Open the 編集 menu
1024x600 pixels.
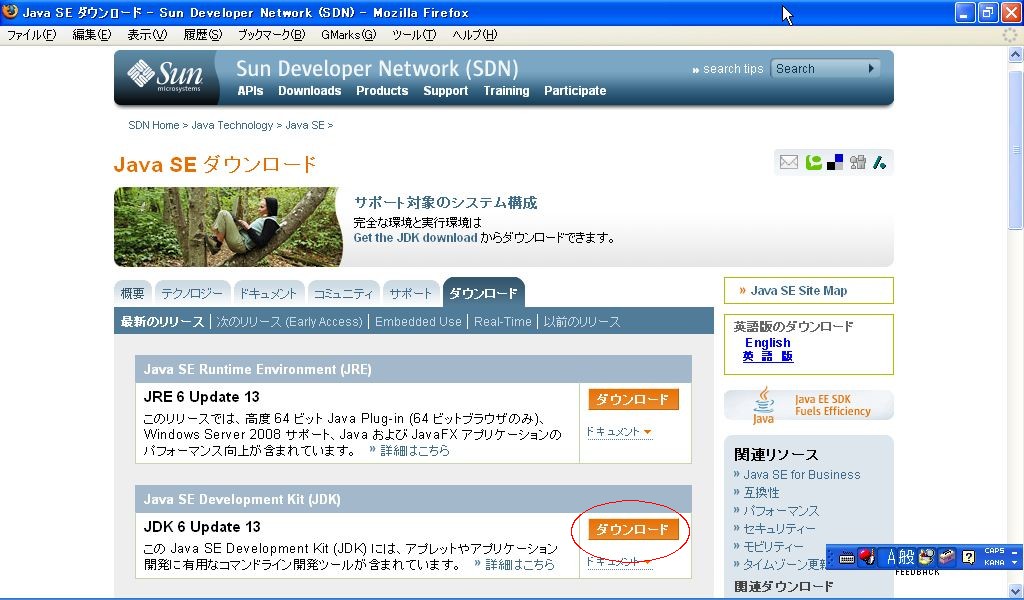[x=91, y=35]
